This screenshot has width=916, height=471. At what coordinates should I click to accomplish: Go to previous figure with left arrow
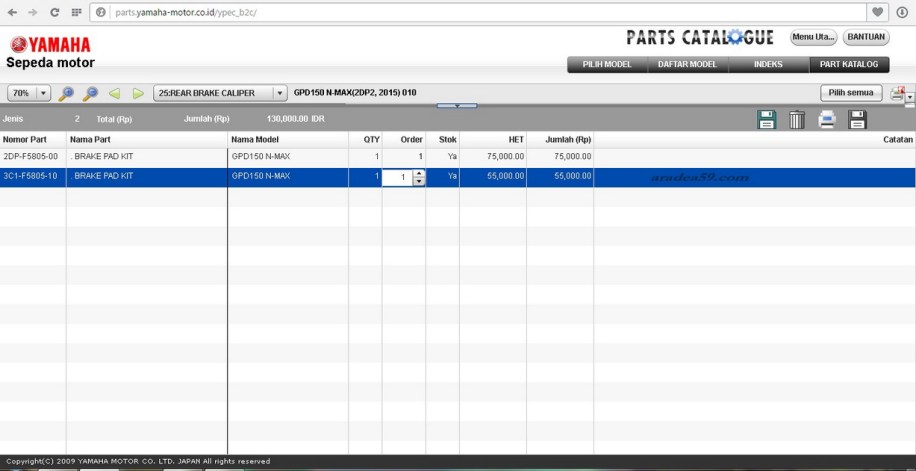pyautogui.click(x=115, y=93)
